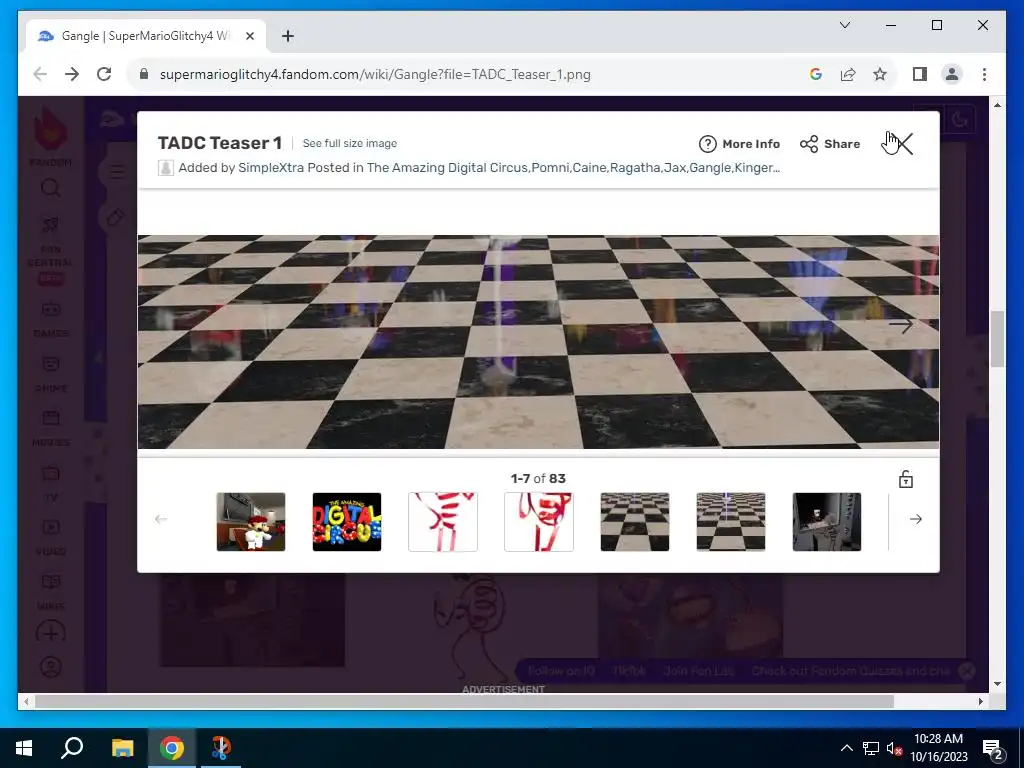This screenshot has height=768, width=1024.
Task: Open File Explorer from taskbar
Action: 122,748
